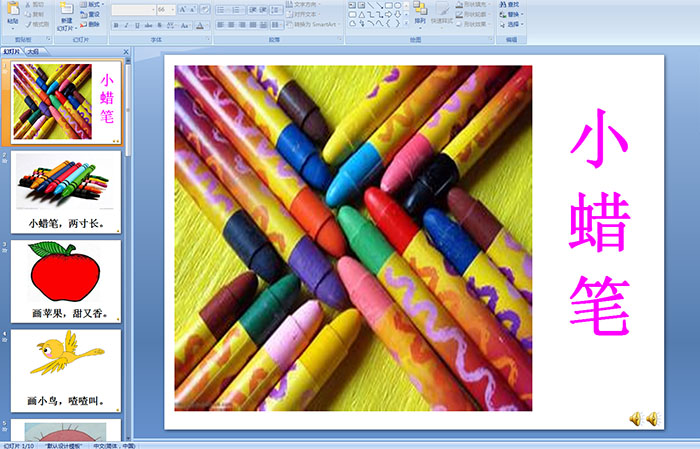Click the Grow Font icon
This screenshot has height=449, width=700.
point(183,9)
